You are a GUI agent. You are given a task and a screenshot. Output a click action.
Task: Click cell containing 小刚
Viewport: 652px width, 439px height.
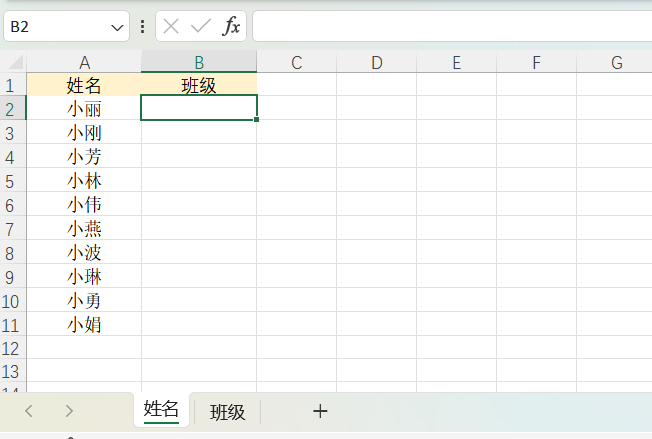[x=84, y=132]
